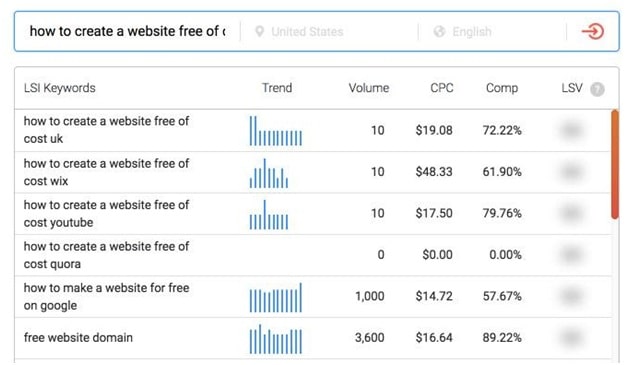Click competition value 72.22%

(x=502, y=130)
